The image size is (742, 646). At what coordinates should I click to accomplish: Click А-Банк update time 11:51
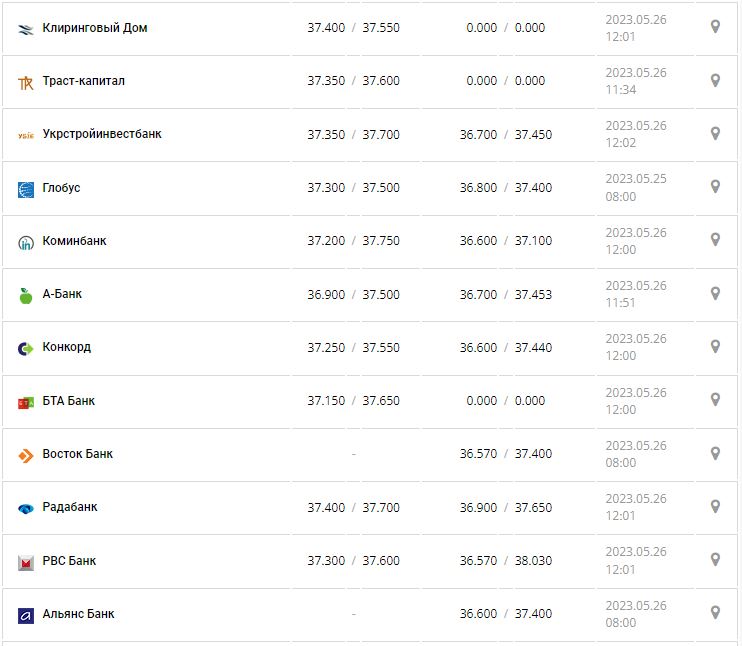620,304
